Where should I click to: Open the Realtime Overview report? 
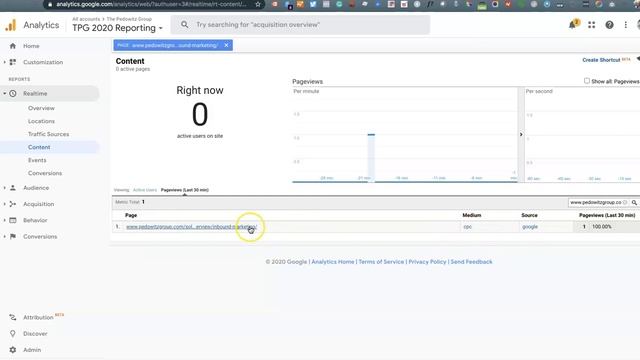coord(41,108)
